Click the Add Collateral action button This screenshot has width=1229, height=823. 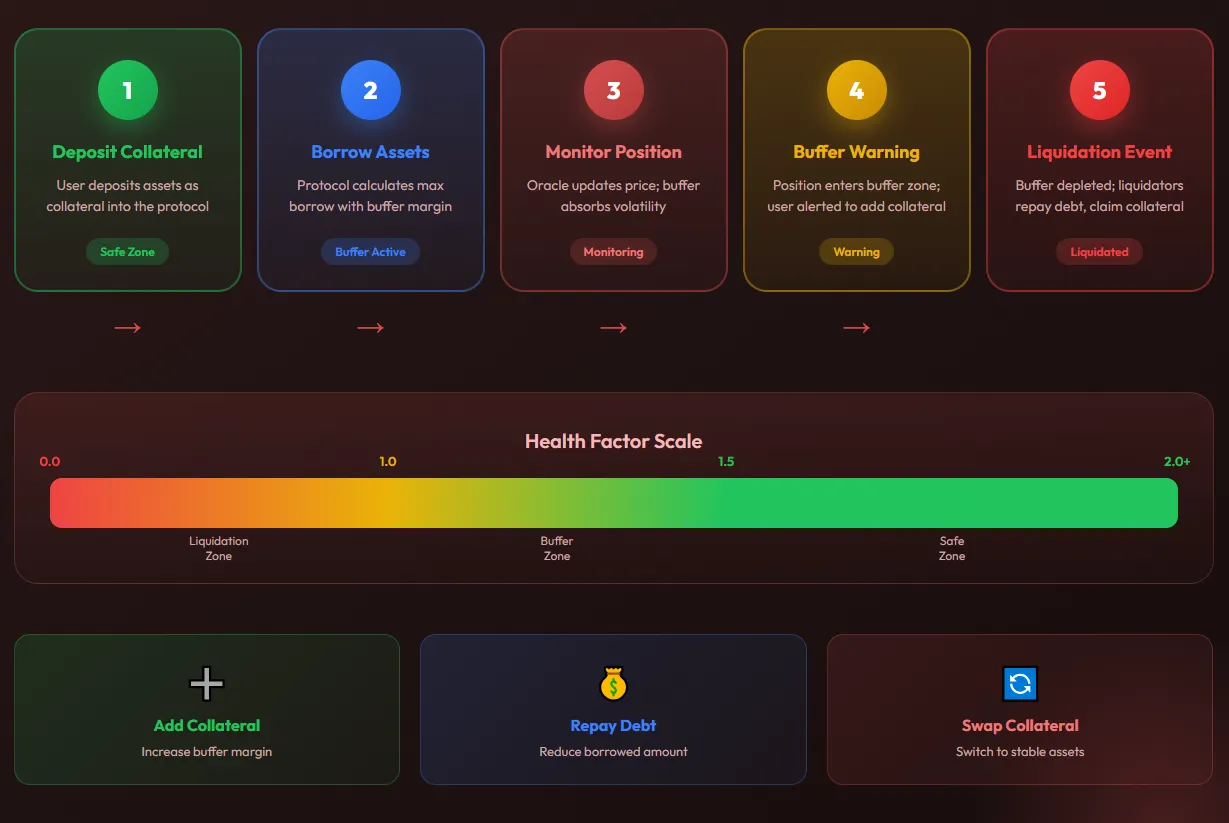pos(207,709)
